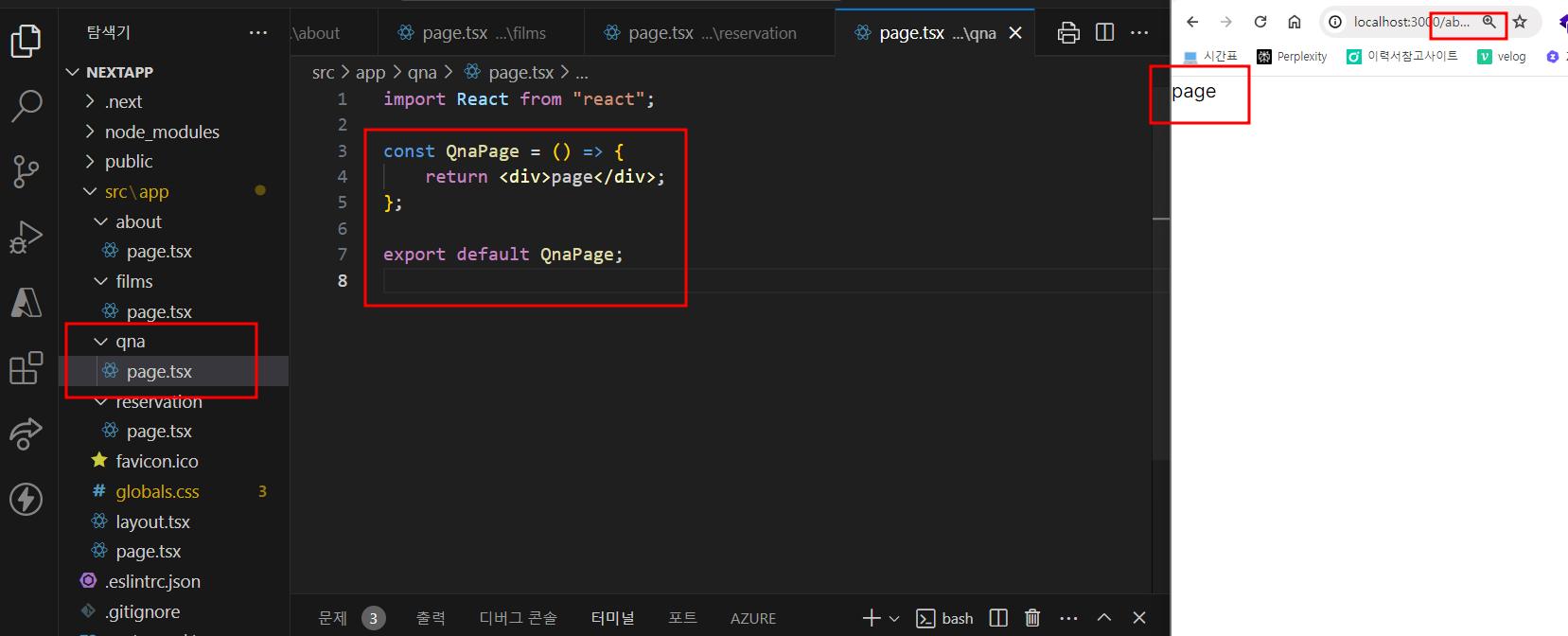This screenshot has width=1568, height=636.
Task: Open the Source Control view
Action: coord(26,171)
